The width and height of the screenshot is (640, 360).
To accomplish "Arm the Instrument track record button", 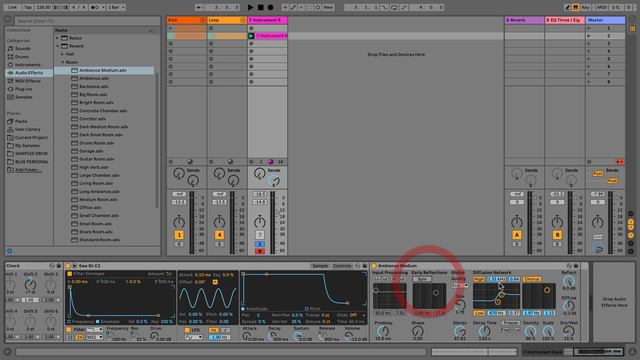I will [260, 251].
